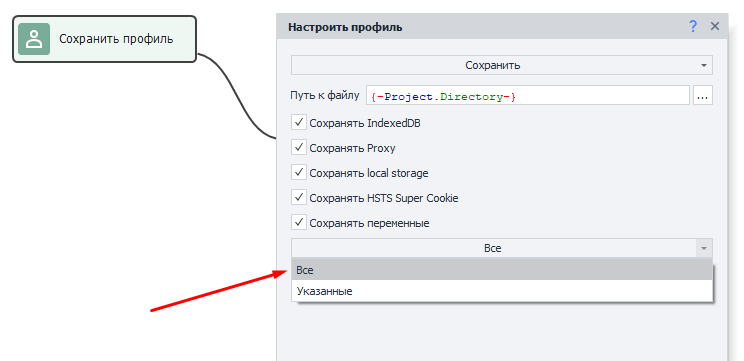Click the profile icon on Сохранить профиль block

click(34, 39)
